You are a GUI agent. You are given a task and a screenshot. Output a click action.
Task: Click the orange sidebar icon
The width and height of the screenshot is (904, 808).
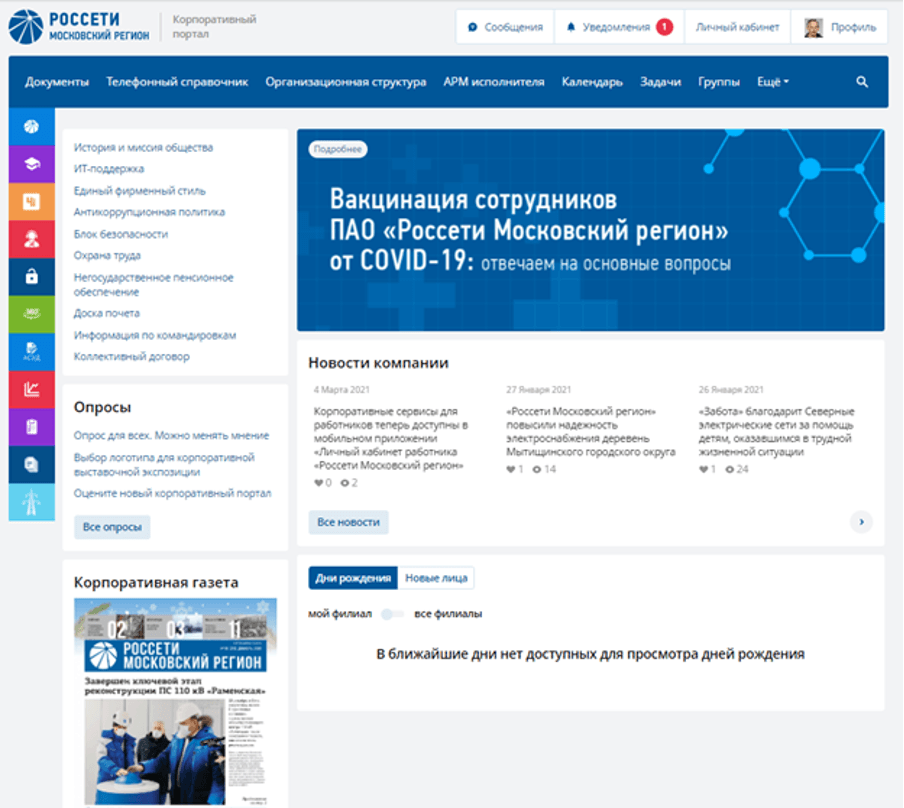(x=32, y=201)
